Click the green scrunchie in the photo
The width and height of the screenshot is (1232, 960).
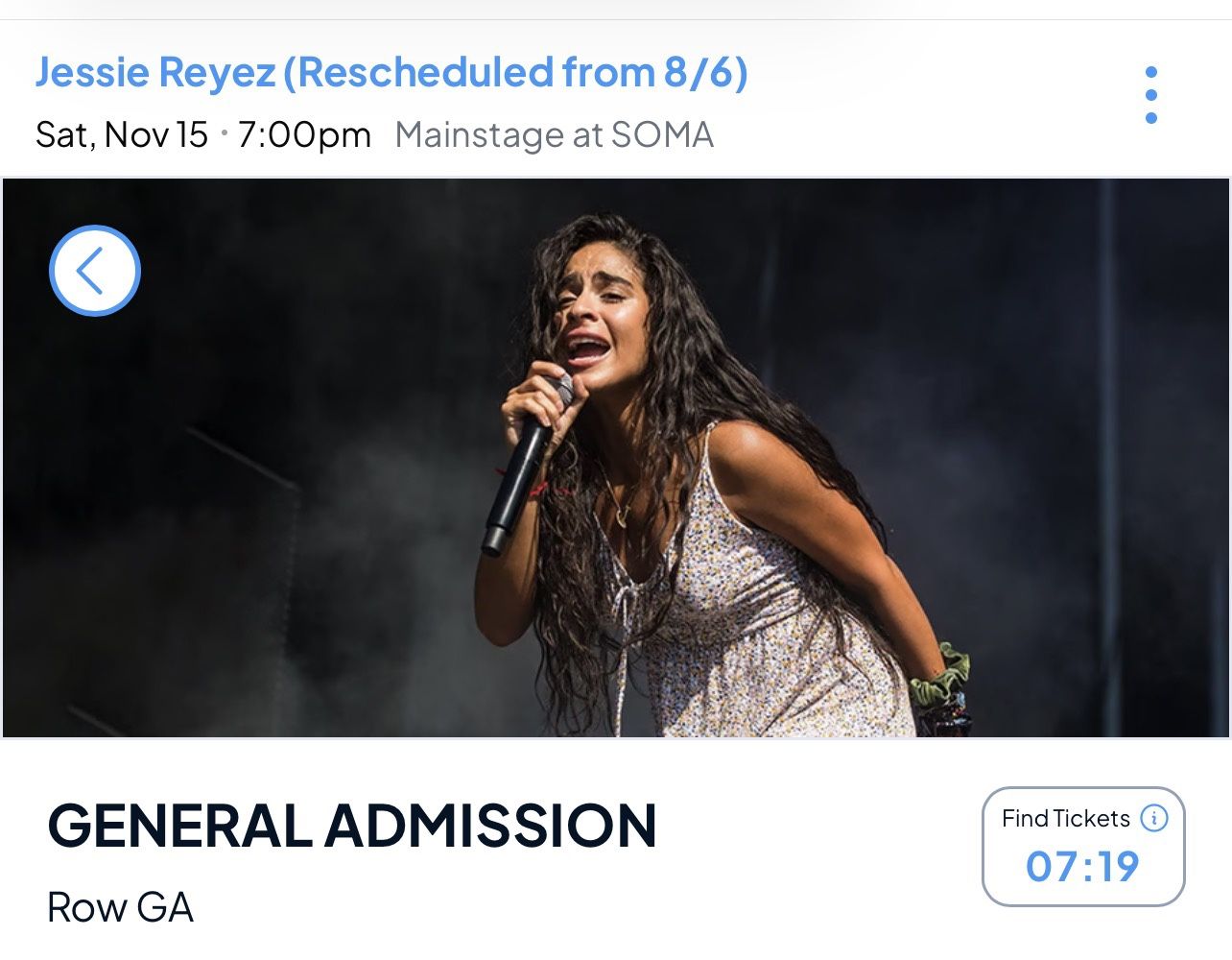938,675
